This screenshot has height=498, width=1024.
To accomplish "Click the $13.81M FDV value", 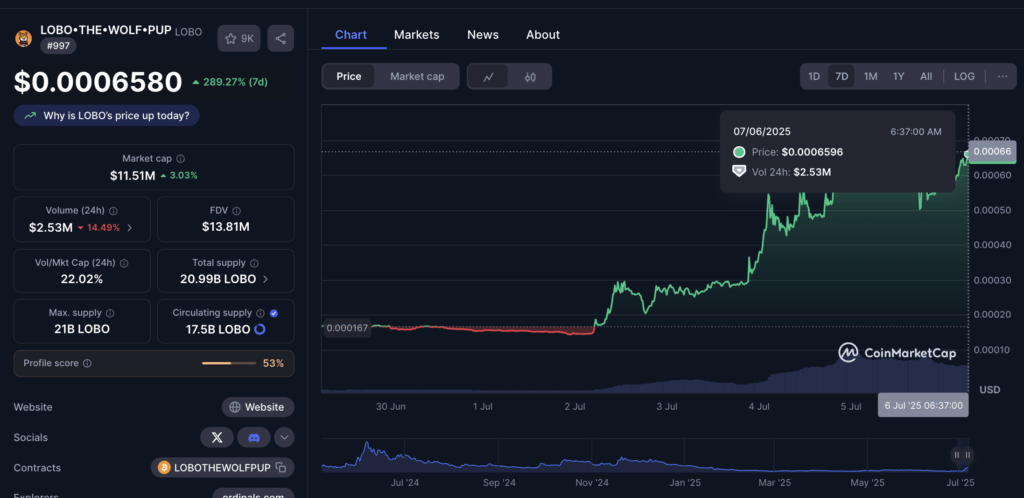I will pyautogui.click(x=225, y=227).
